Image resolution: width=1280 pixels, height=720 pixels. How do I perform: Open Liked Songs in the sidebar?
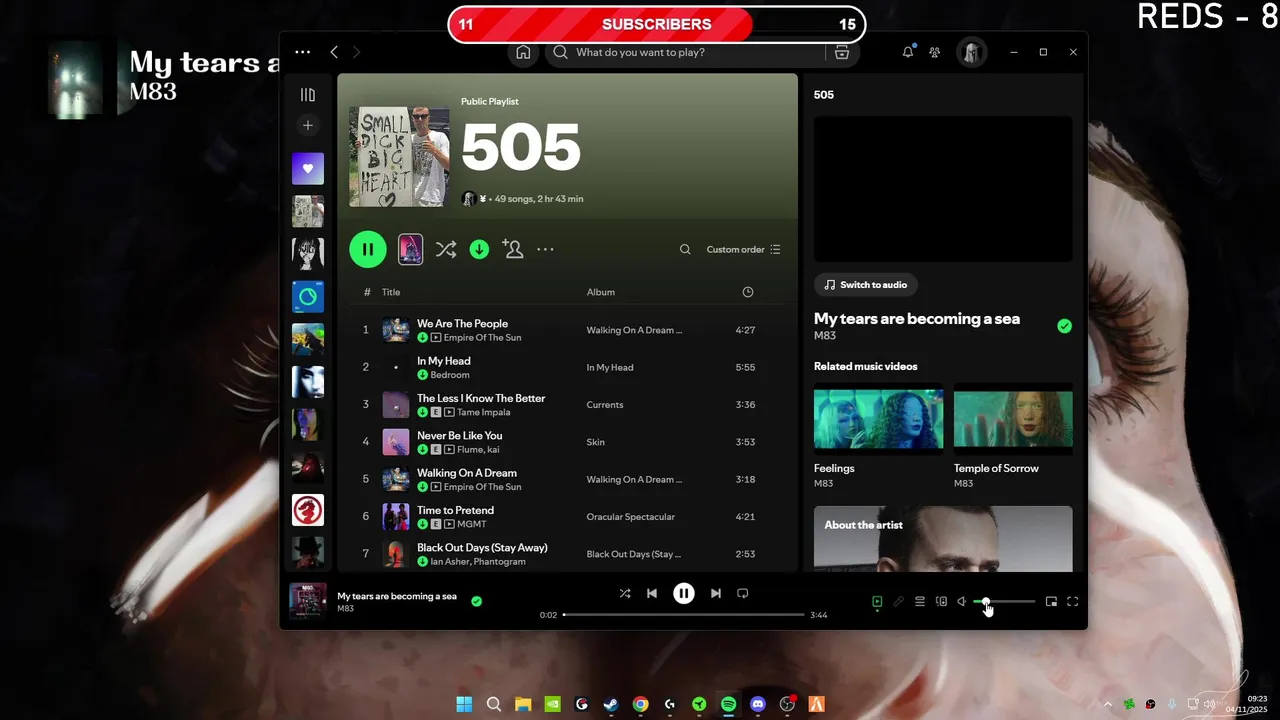(x=308, y=169)
